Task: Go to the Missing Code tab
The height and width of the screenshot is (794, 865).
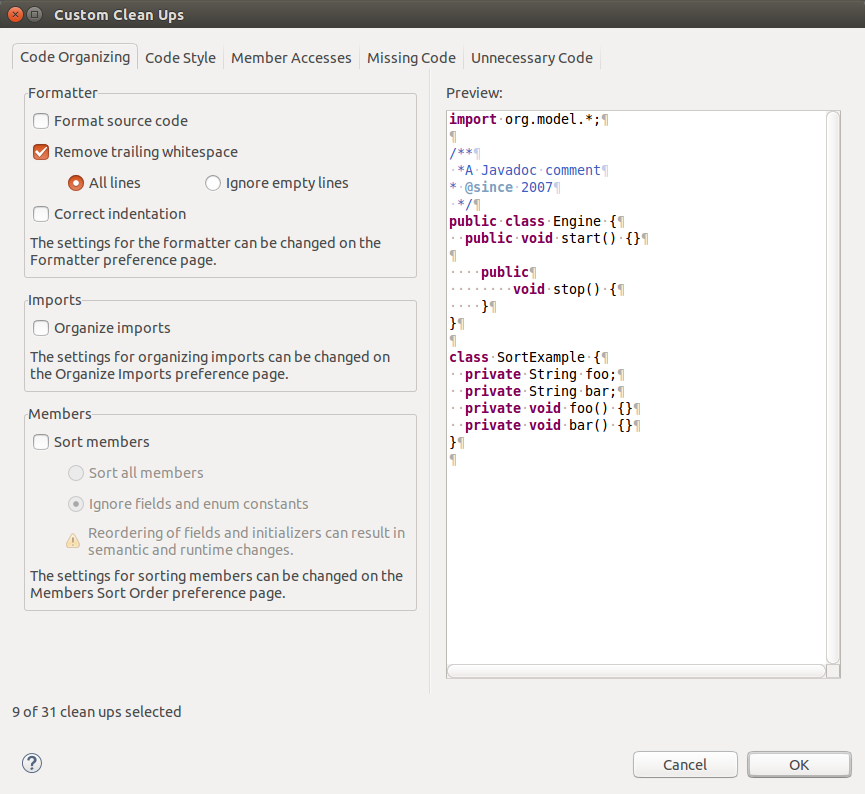Action: click(411, 58)
